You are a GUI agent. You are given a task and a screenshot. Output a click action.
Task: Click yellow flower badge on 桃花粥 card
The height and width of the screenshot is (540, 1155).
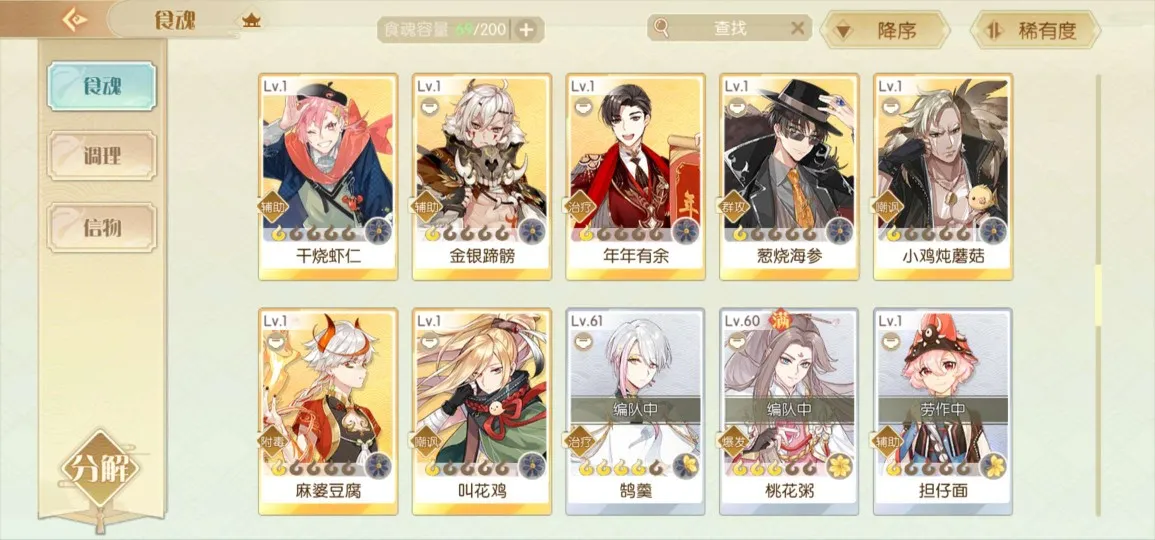pos(840,466)
